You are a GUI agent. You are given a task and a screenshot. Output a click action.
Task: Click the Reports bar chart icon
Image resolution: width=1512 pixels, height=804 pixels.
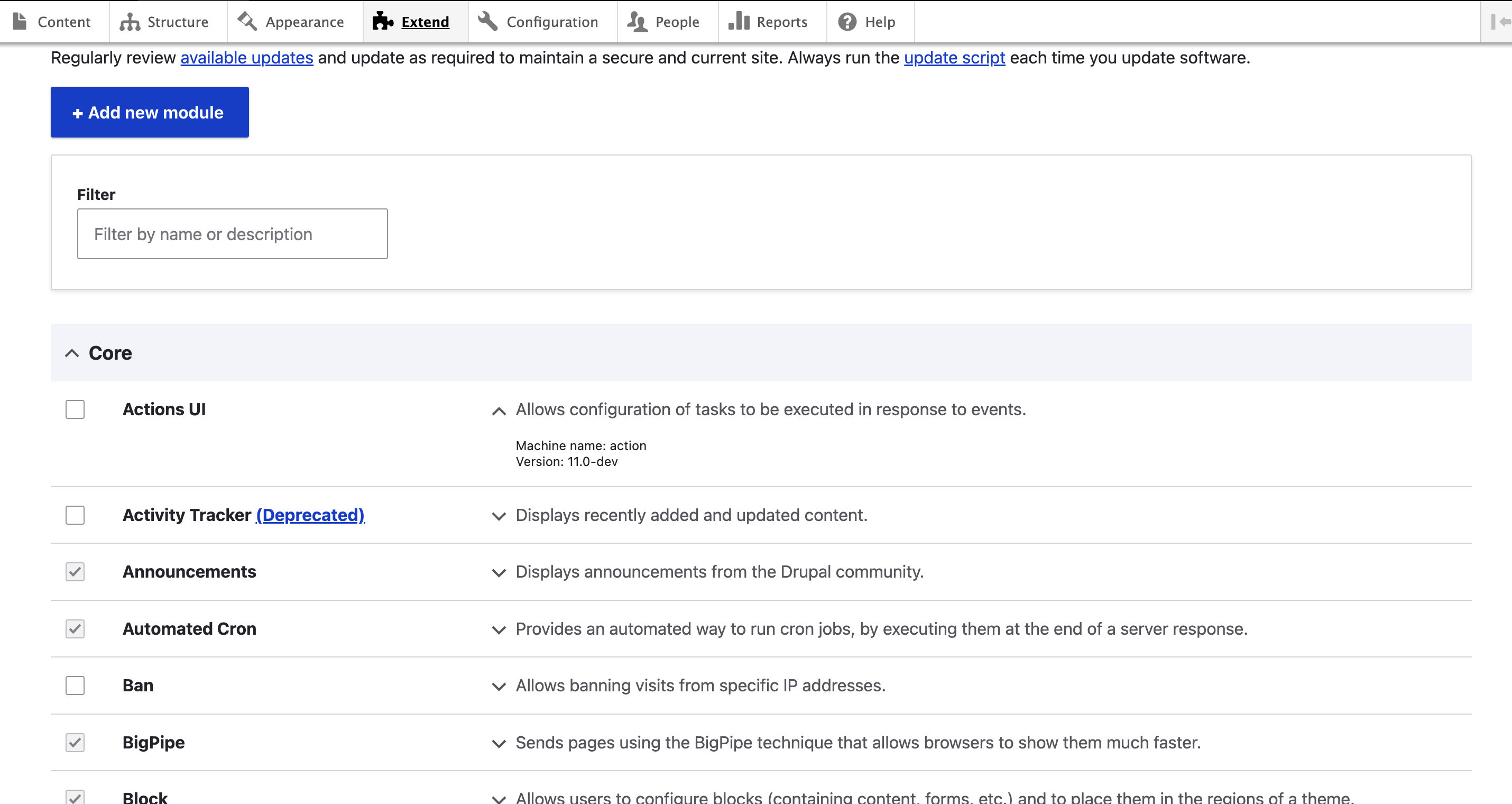pos(739,21)
